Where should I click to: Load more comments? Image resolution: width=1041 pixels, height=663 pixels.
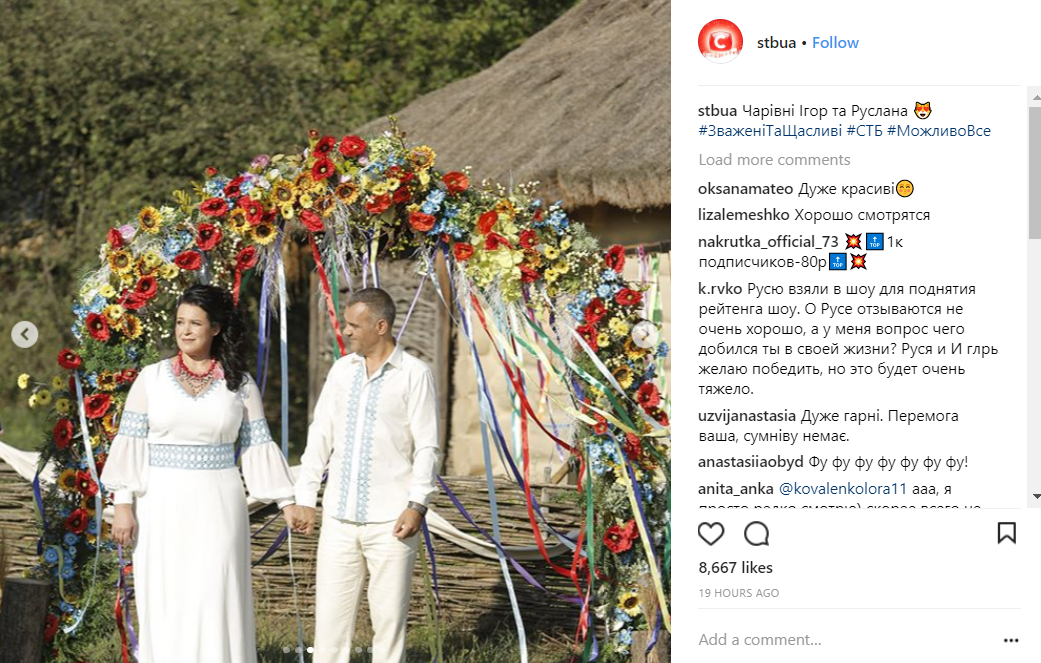(774, 160)
